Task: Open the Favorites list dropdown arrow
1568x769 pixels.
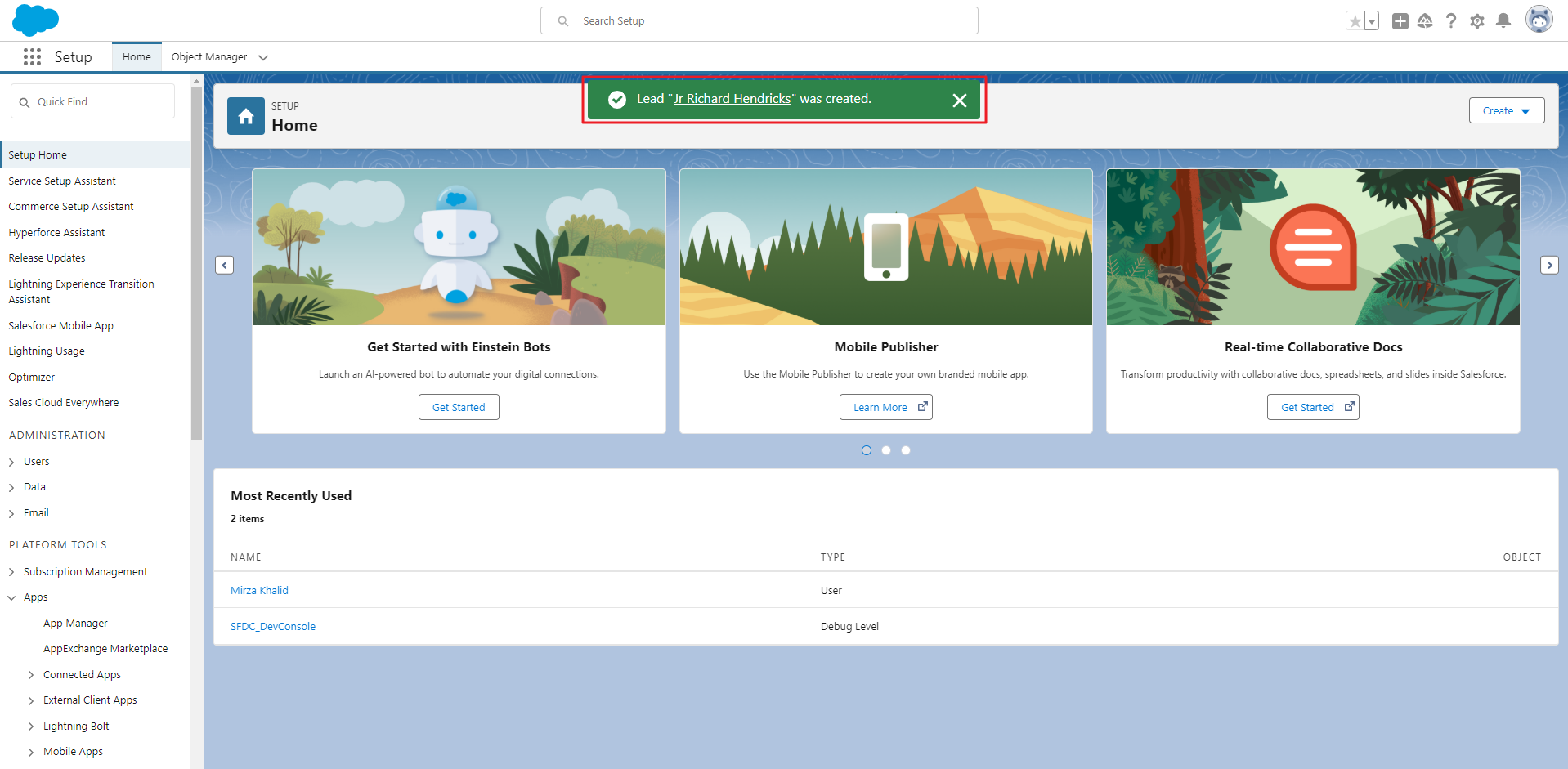Action: pos(1372,21)
